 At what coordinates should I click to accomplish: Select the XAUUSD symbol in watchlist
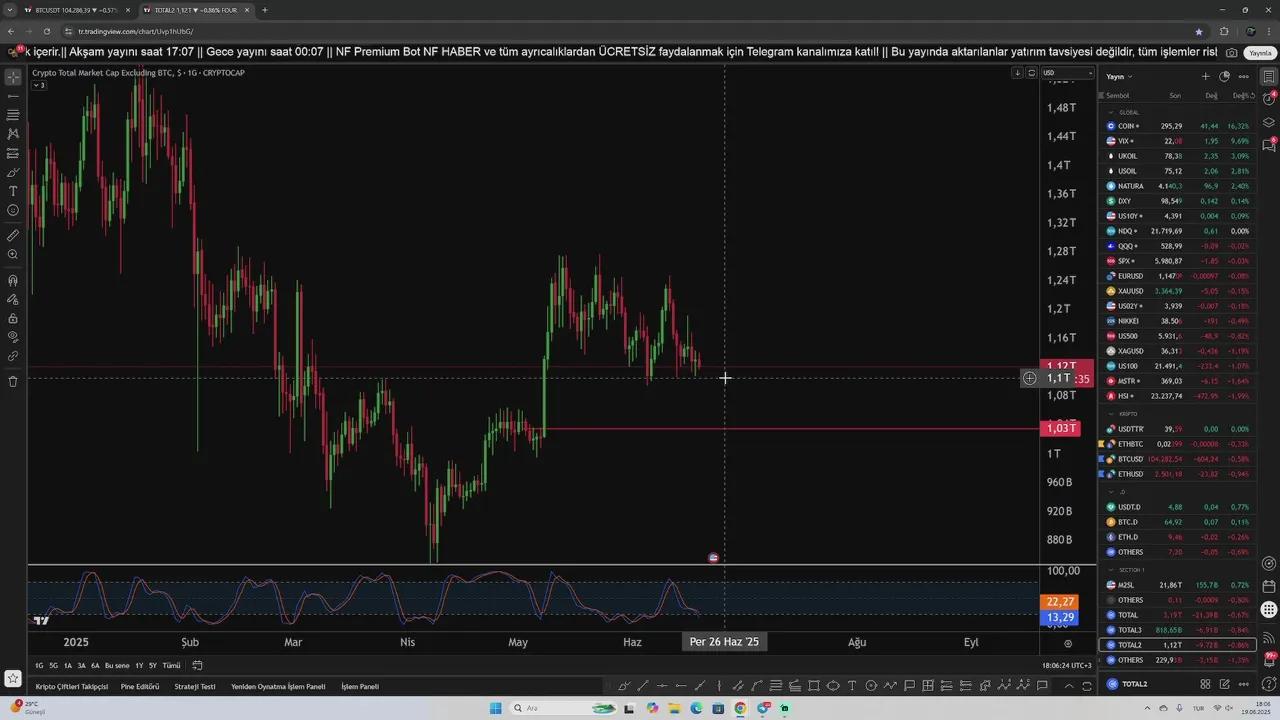[x=1179, y=291]
